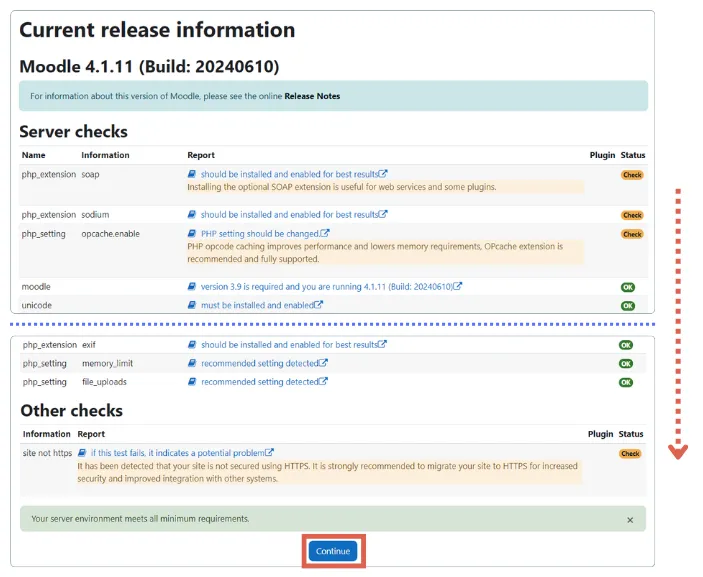Click book icon in memory_limit row
The height and width of the screenshot is (577, 703).
[x=192, y=363]
